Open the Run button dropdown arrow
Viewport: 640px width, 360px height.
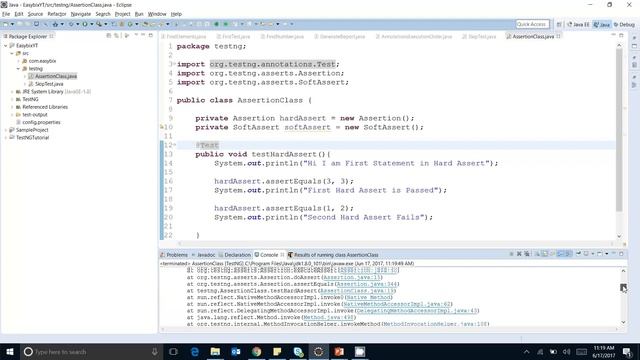[91, 24]
